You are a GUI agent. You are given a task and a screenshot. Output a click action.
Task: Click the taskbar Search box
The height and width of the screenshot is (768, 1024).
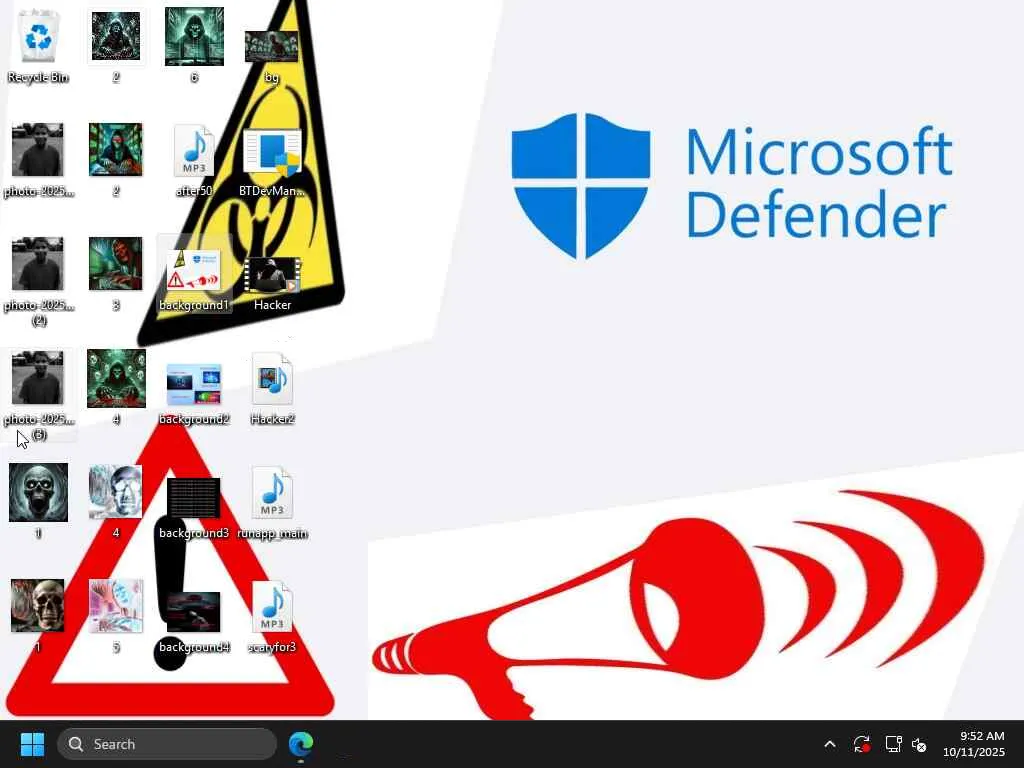[x=167, y=744]
